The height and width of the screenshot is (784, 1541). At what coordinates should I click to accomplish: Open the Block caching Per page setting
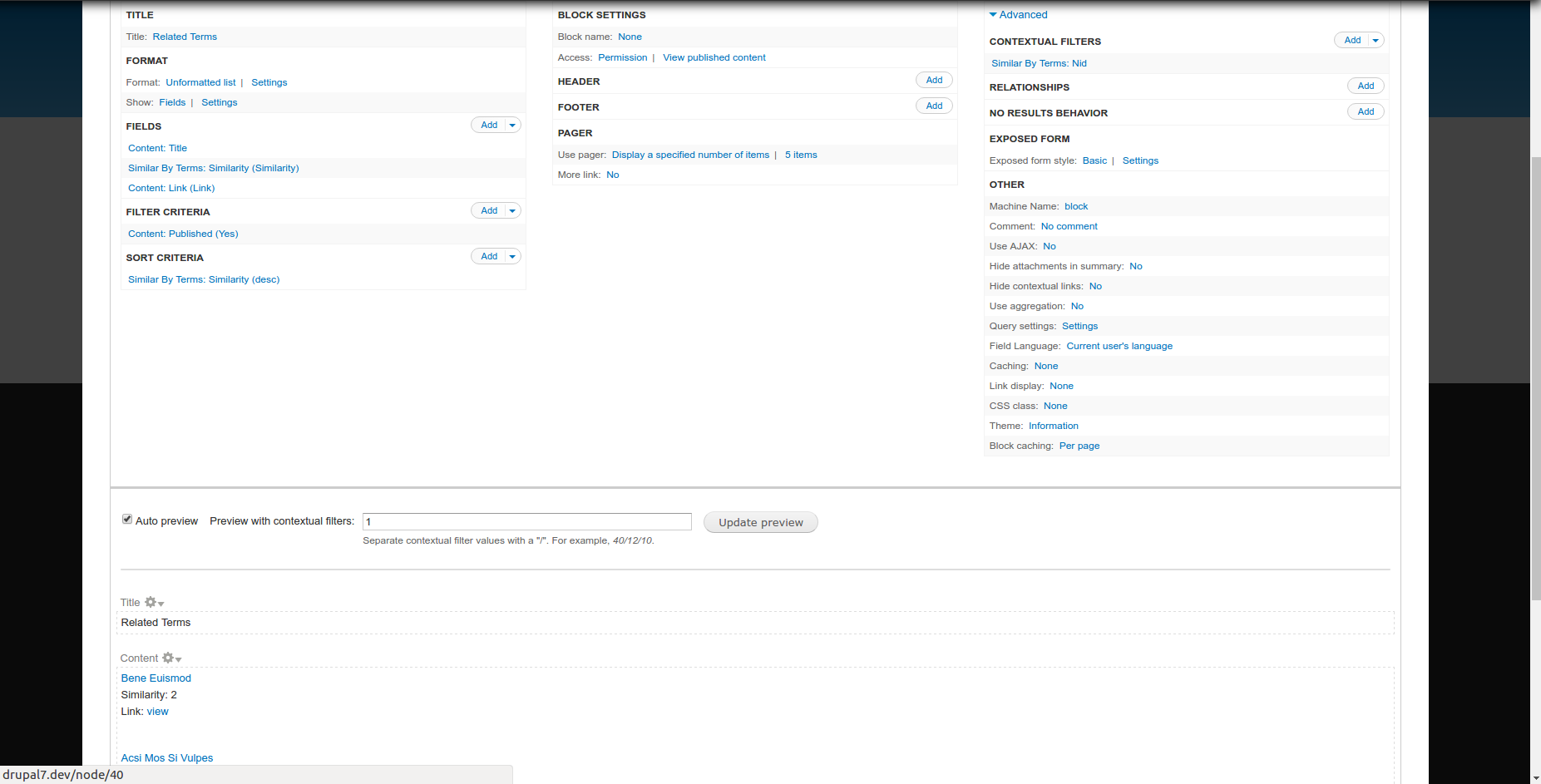[x=1079, y=446]
